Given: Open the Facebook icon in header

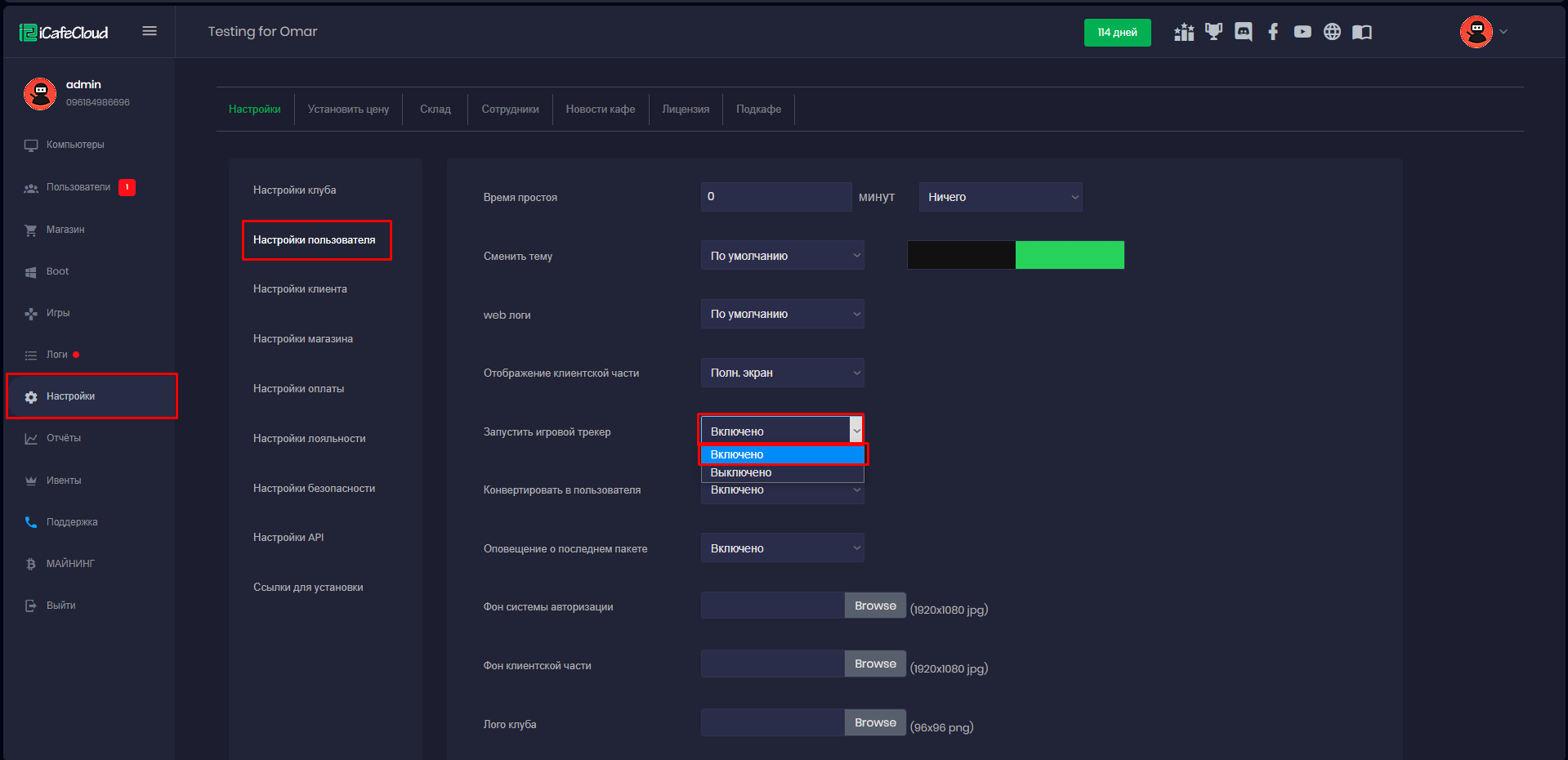Looking at the screenshot, I should [x=1273, y=32].
